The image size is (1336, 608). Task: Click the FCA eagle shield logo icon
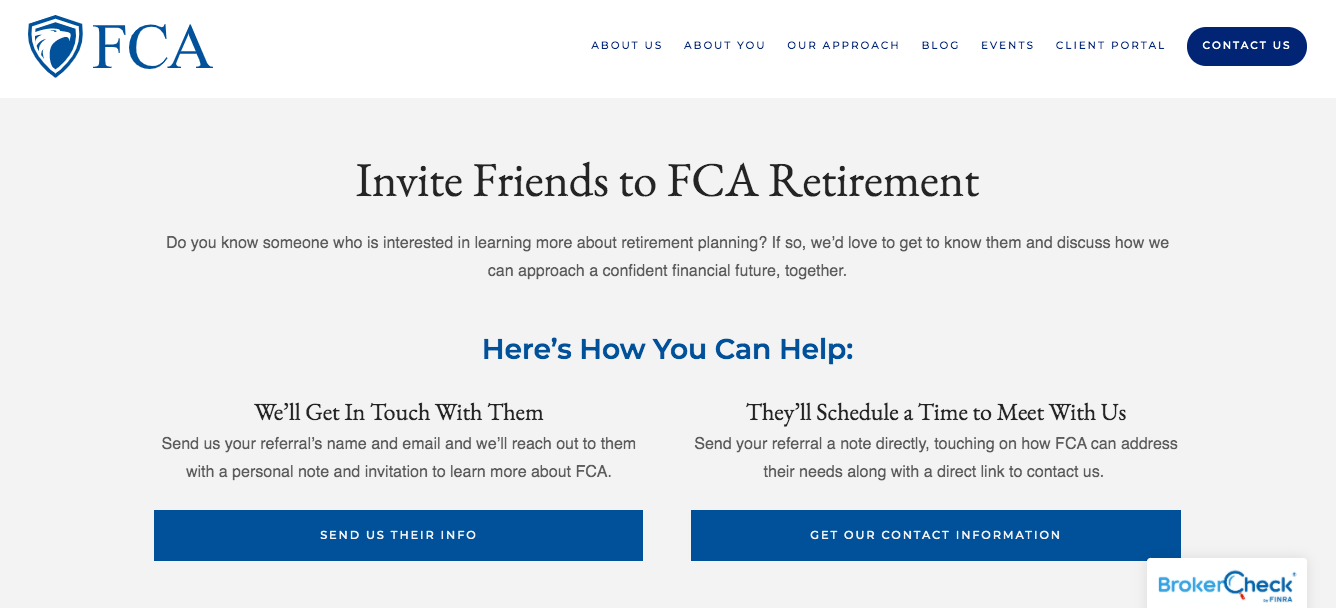(55, 46)
